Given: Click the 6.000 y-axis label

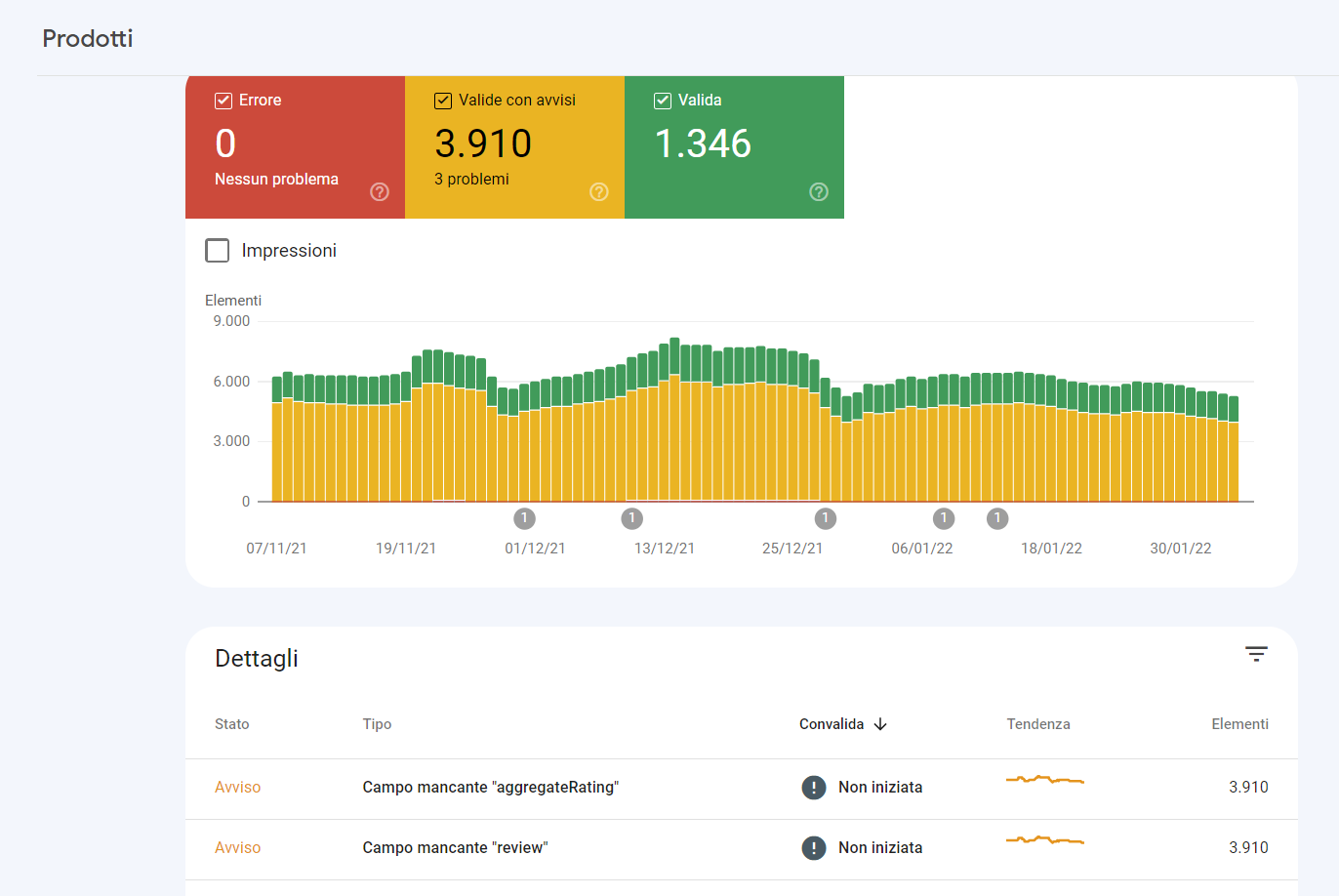Looking at the screenshot, I should 231,382.
